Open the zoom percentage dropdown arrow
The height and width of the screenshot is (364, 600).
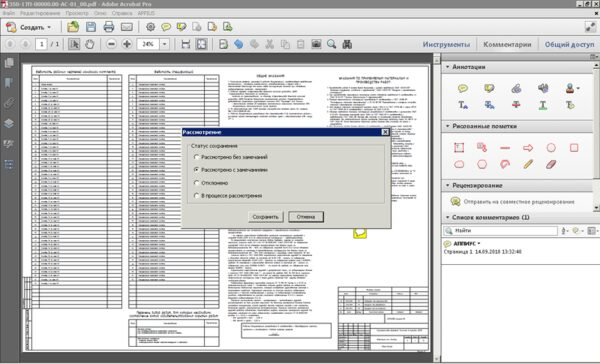tap(165, 44)
